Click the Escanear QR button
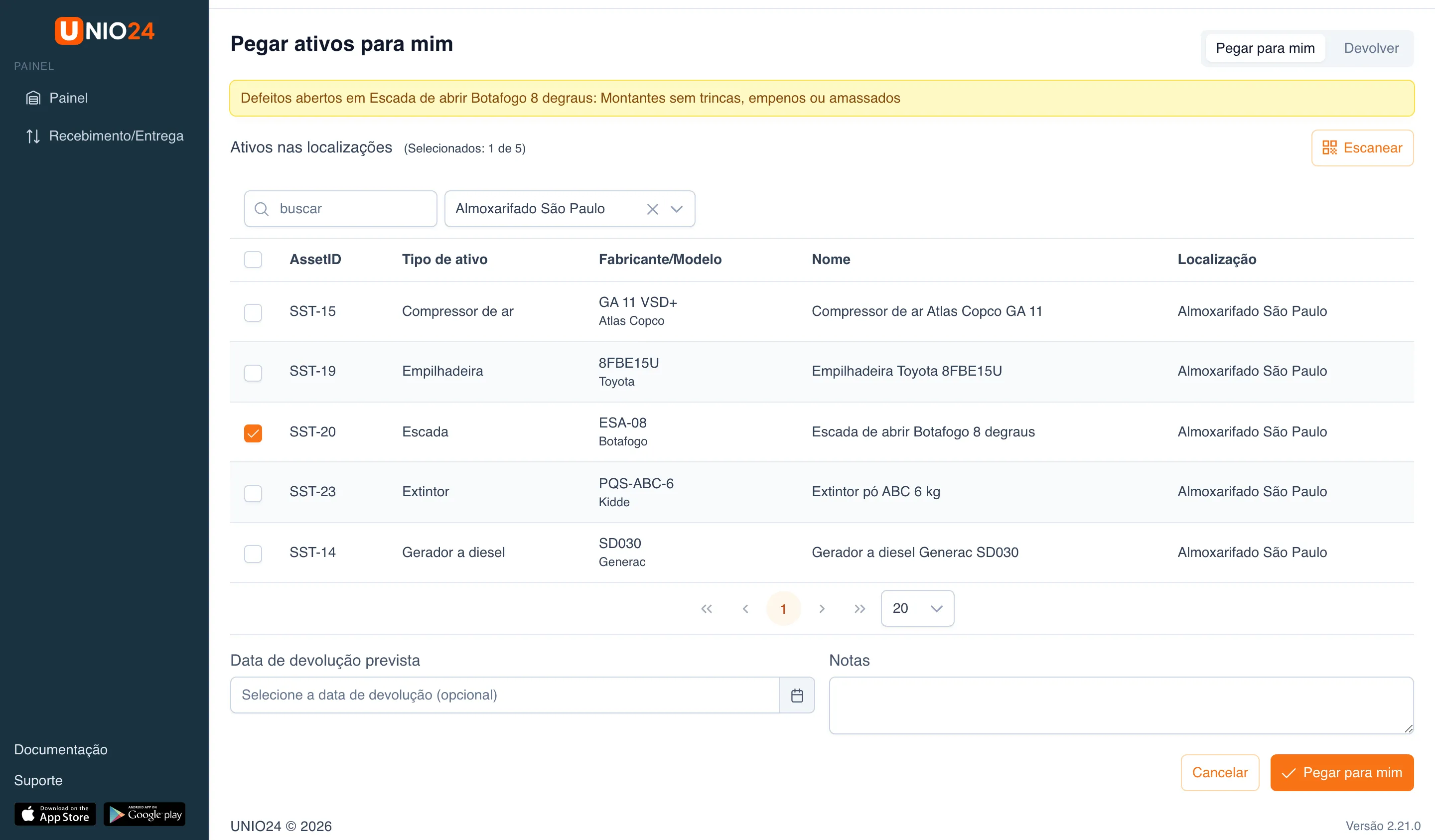This screenshot has width=1435, height=840. point(1362,148)
